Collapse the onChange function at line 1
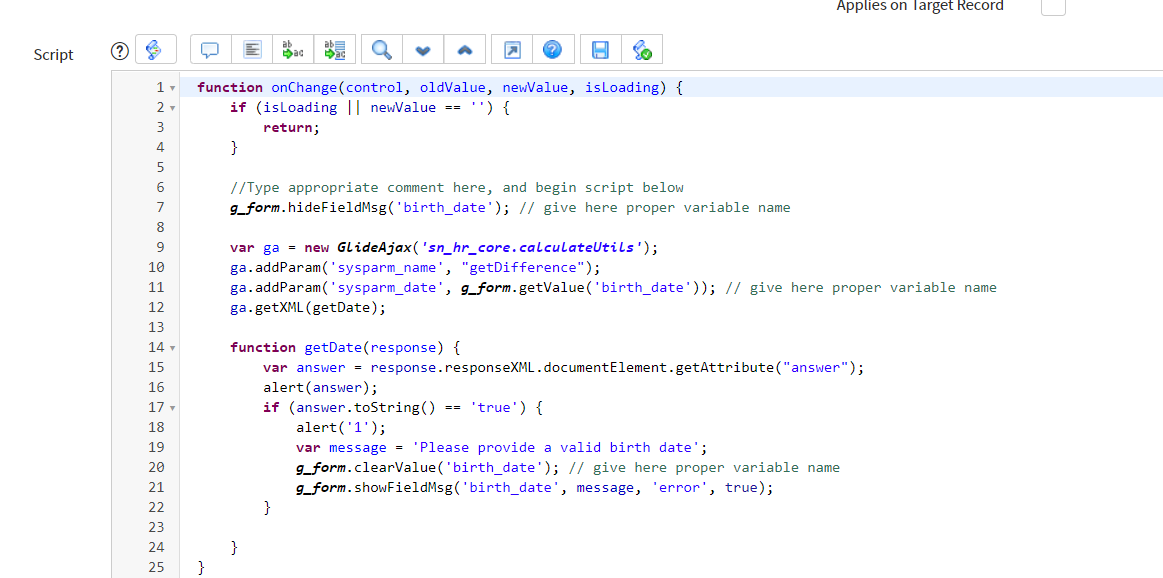Image resolution: width=1163 pixels, height=578 pixels. 173,88
